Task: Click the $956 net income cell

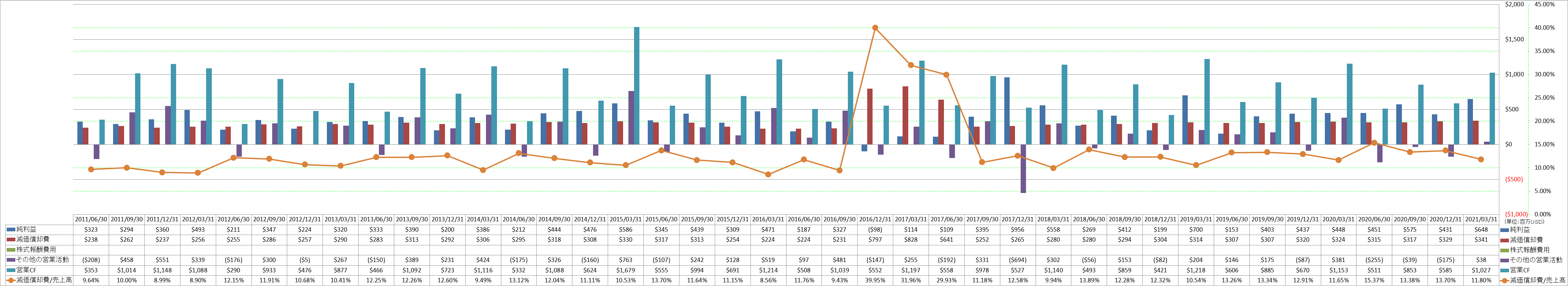Action: point(1017,230)
